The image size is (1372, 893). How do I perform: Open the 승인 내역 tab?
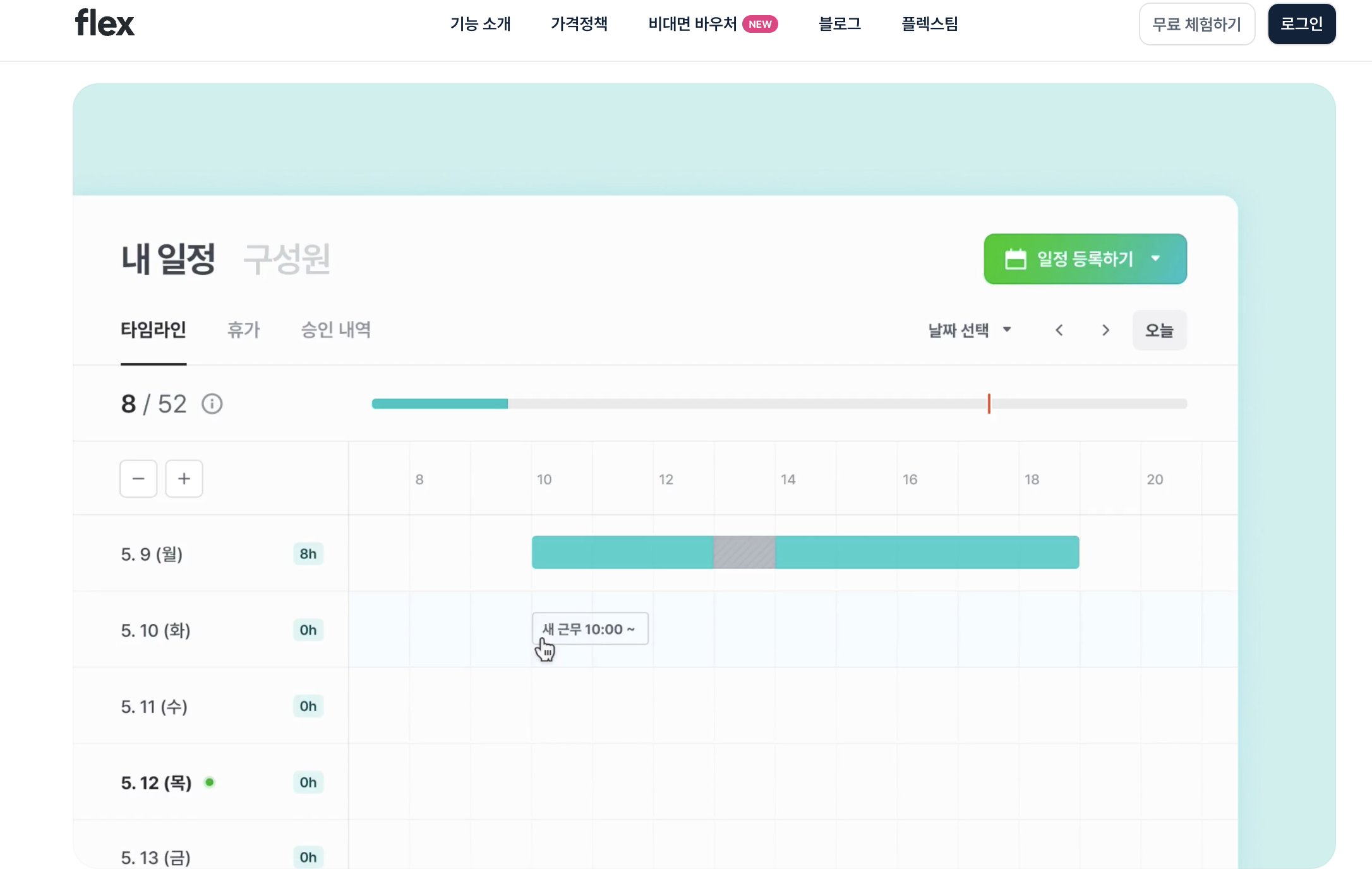click(335, 330)
